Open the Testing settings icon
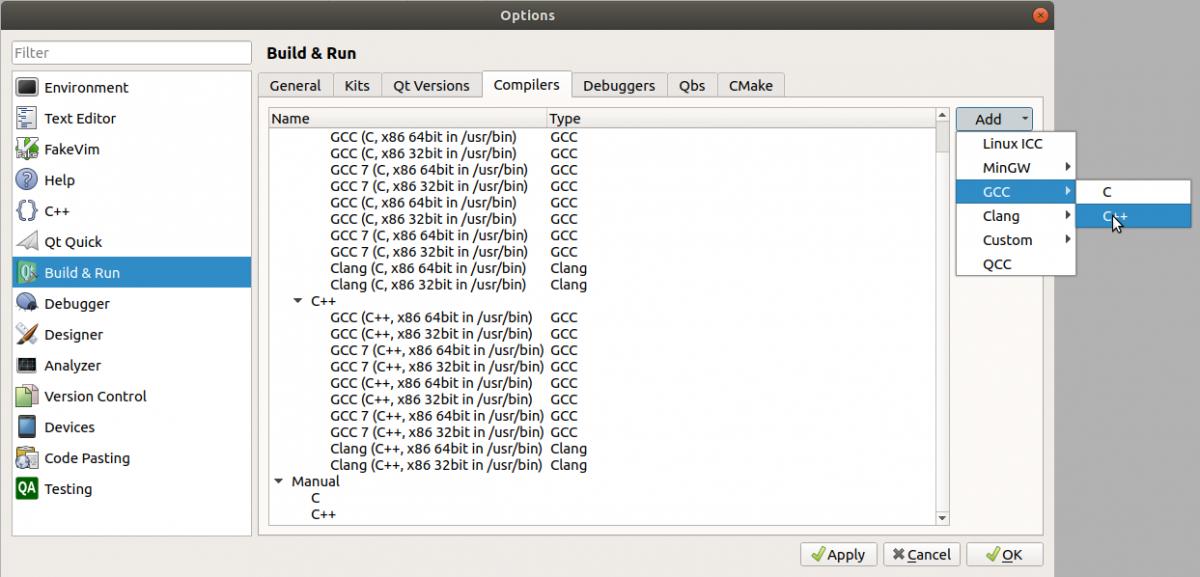The image size is (1200, 577). point(25,489)
